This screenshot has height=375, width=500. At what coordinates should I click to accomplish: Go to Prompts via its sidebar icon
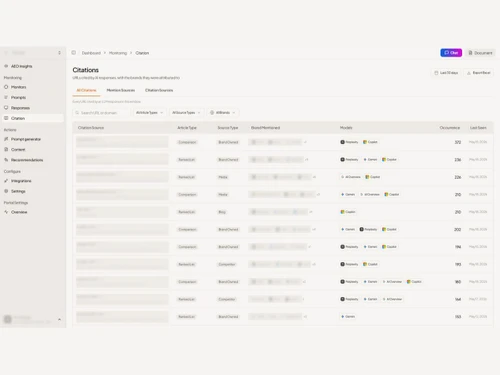(x=6, y=97)
